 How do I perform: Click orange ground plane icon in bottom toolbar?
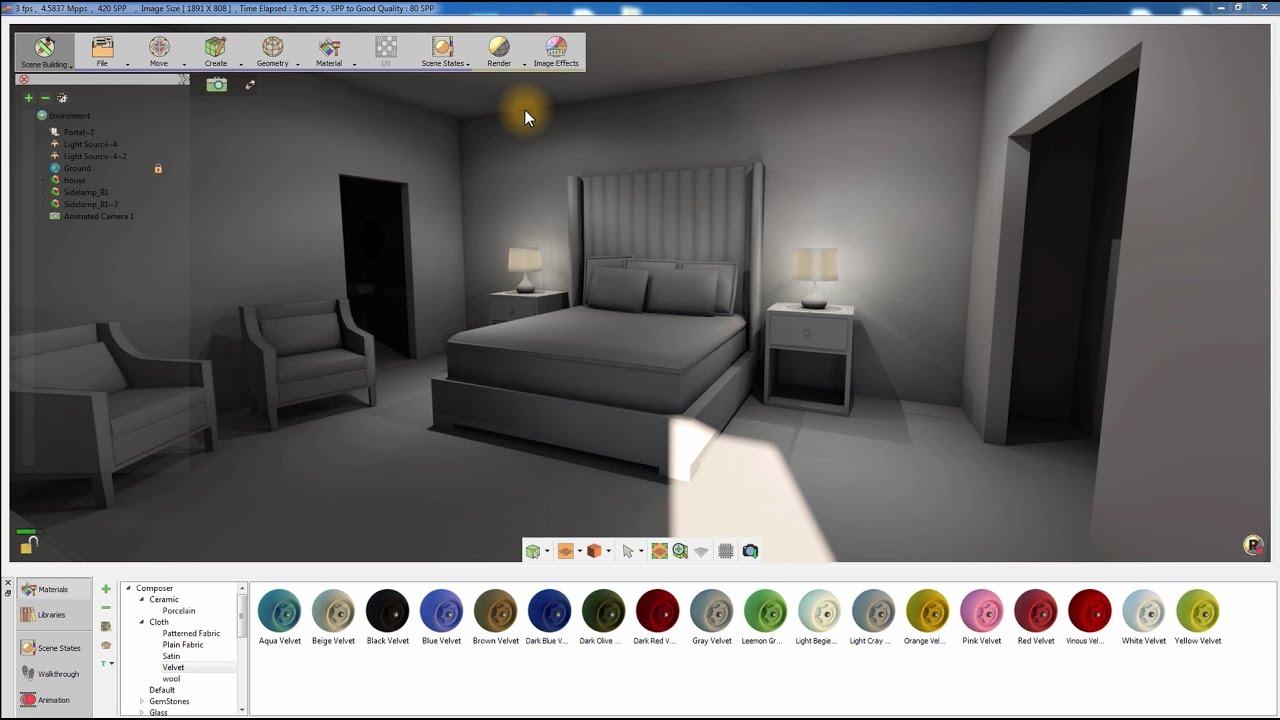pos(565,551)
